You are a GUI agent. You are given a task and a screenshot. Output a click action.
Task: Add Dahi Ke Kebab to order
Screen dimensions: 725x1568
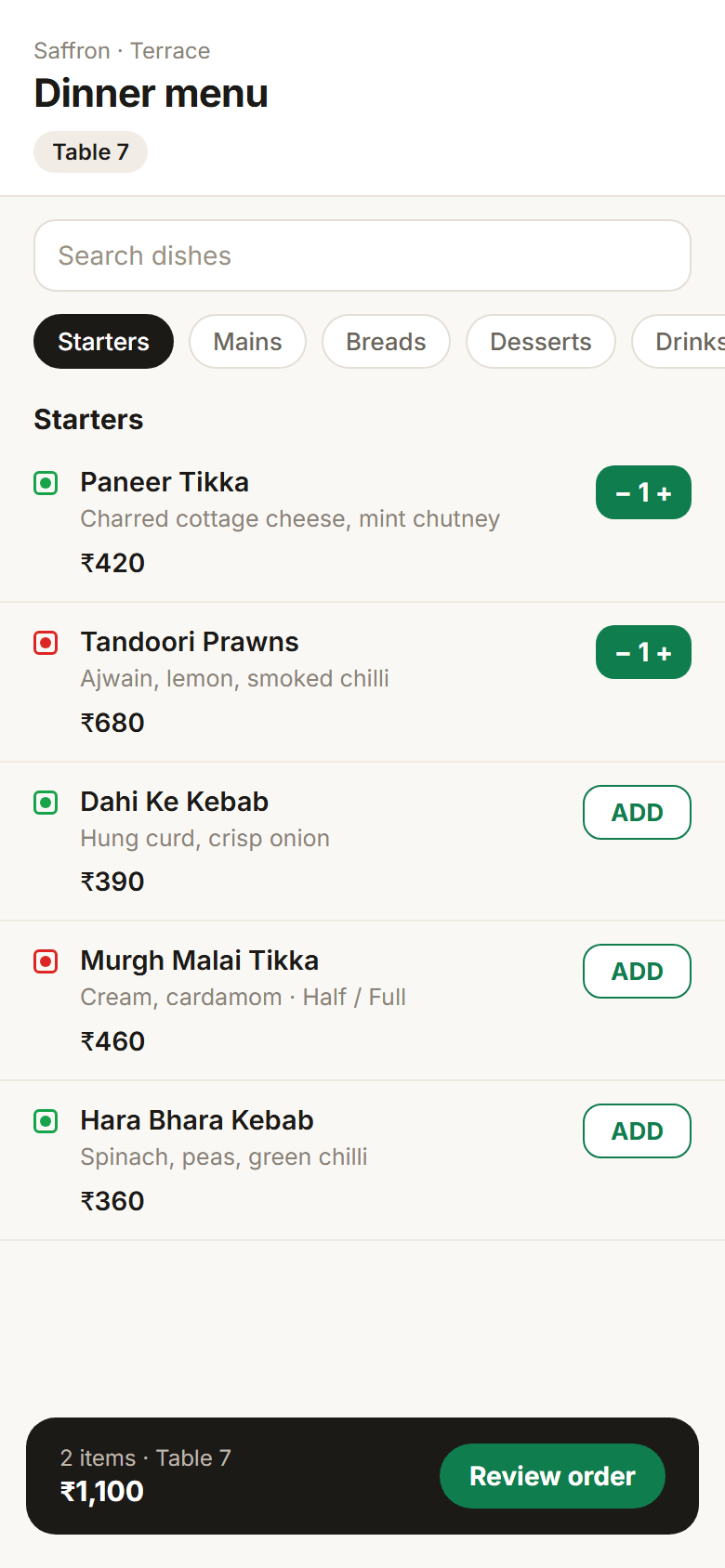pyautogui.click(x=637, y=812)
